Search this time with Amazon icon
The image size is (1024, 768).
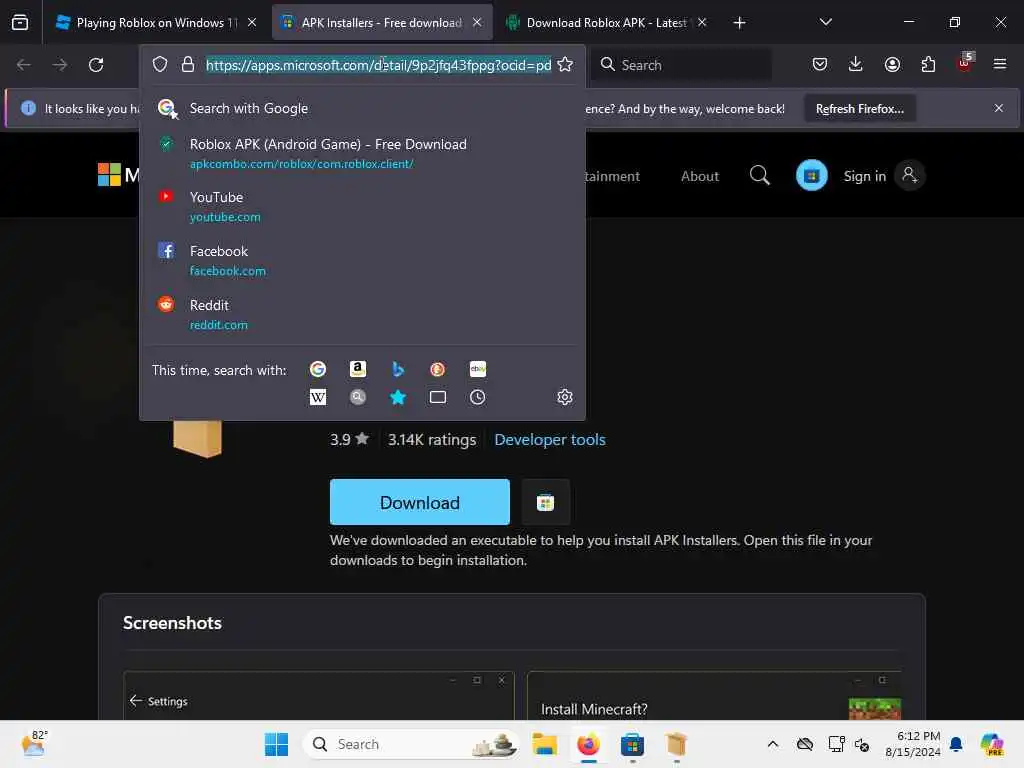point(358,370)
